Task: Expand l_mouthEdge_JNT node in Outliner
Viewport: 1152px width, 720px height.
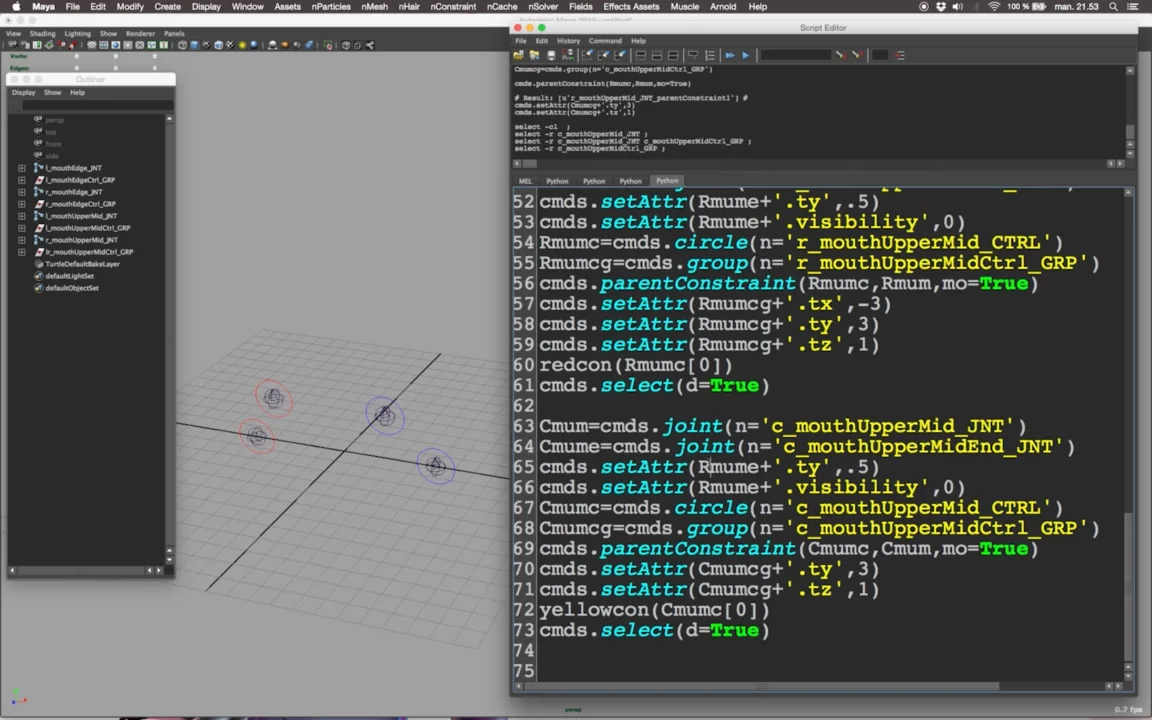Action: (x=21, y=168)
